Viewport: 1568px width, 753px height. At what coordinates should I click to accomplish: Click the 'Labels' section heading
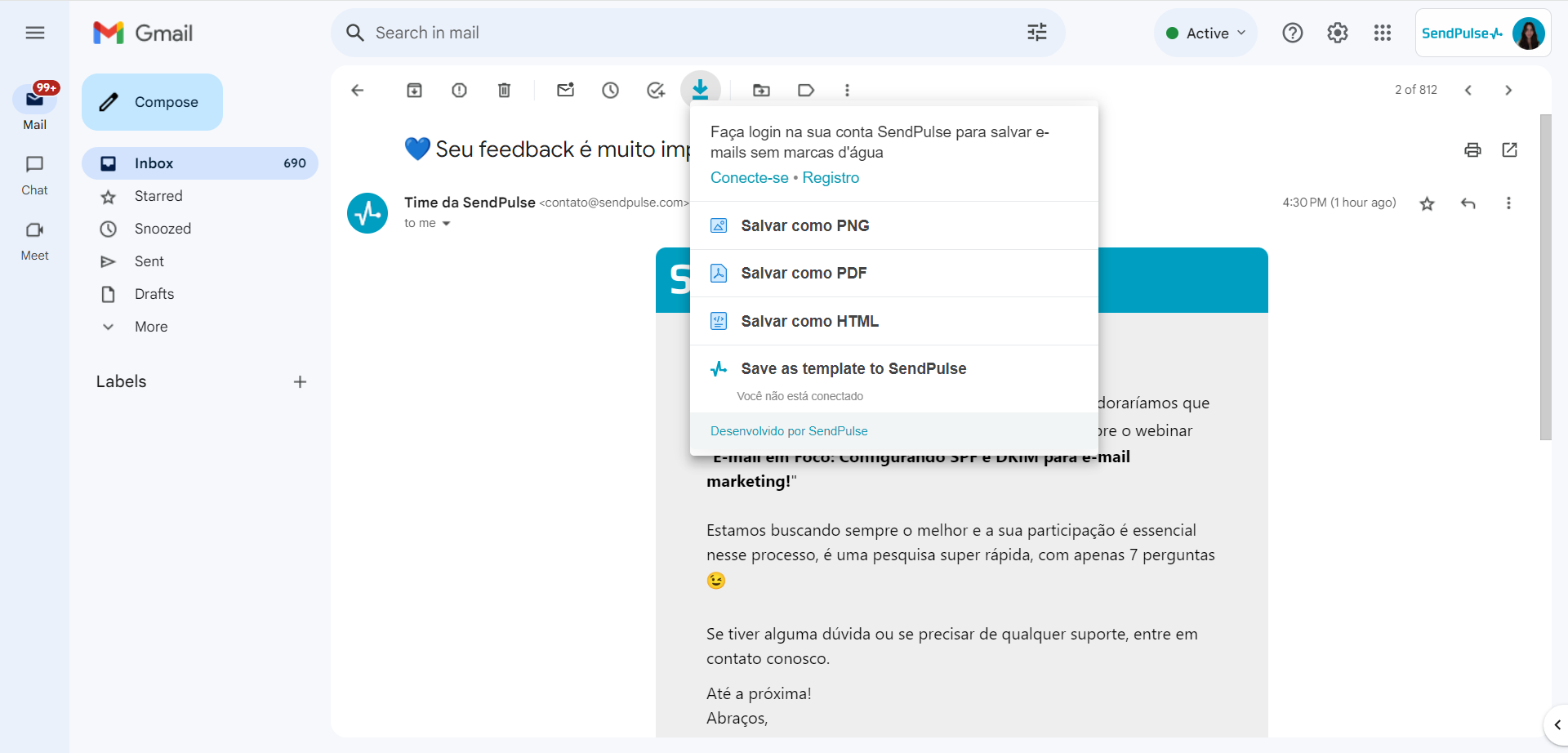pyautogui.click(x=121, y=381)
